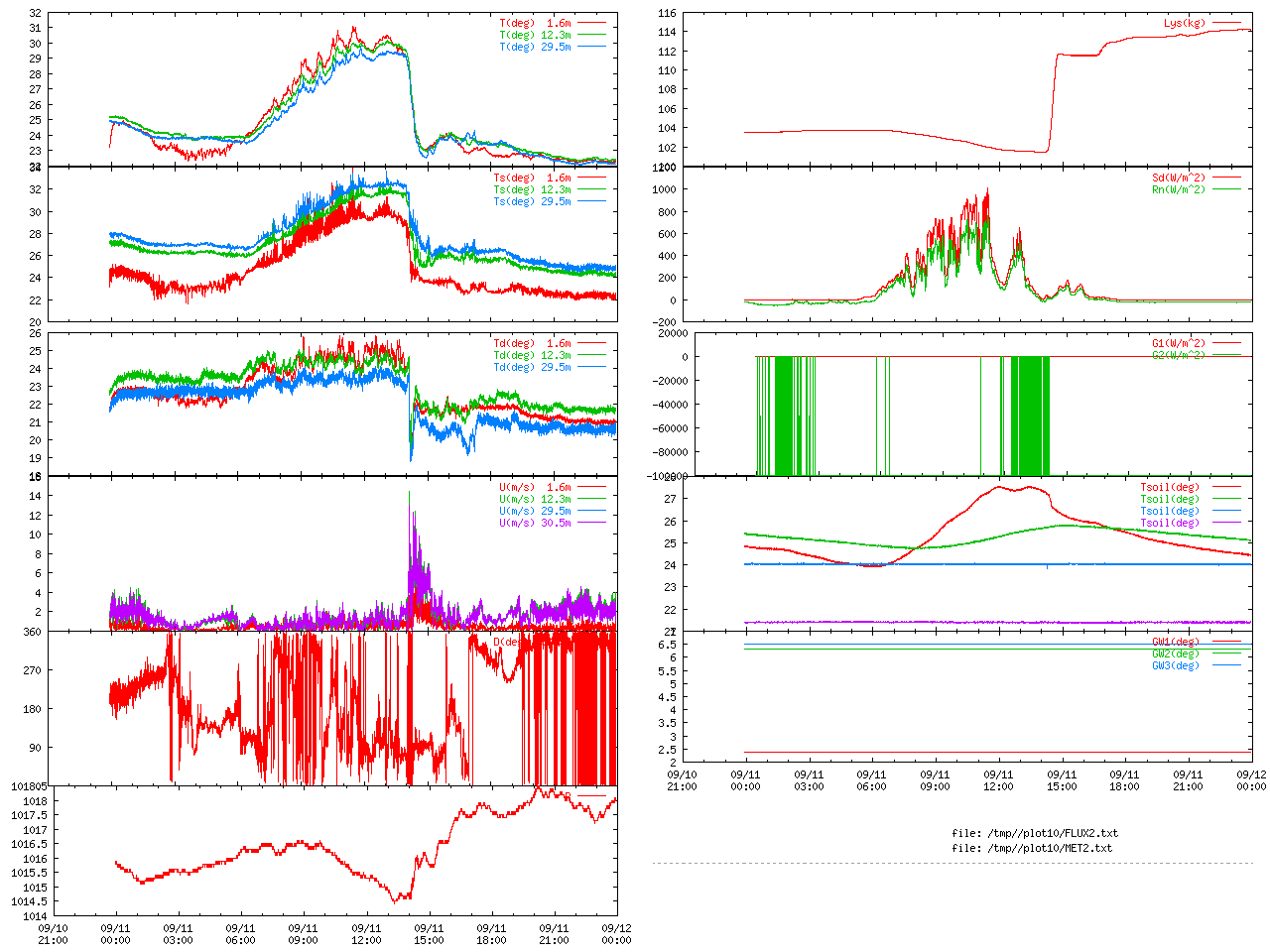This screenshot has width=1270, height=952.
Task: Click the 1014.5 tick on pressure axis
Action: tap(29, 901)
